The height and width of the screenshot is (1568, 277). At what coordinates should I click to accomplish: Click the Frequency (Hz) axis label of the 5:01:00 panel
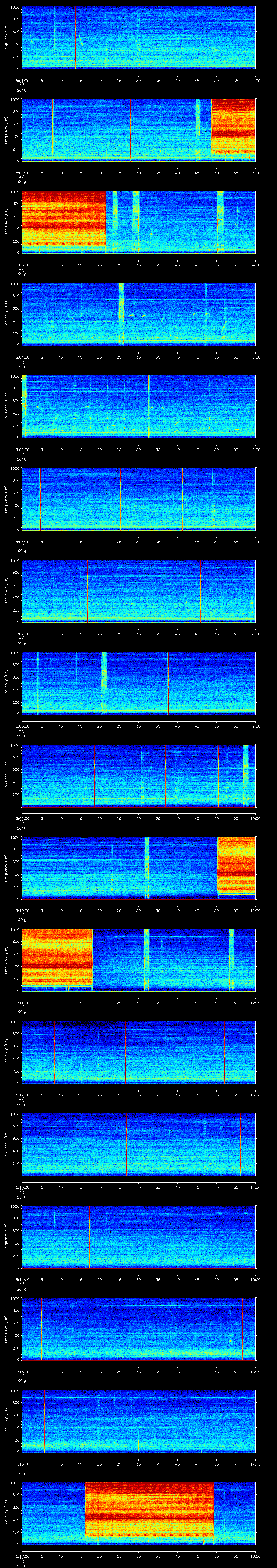7,38
